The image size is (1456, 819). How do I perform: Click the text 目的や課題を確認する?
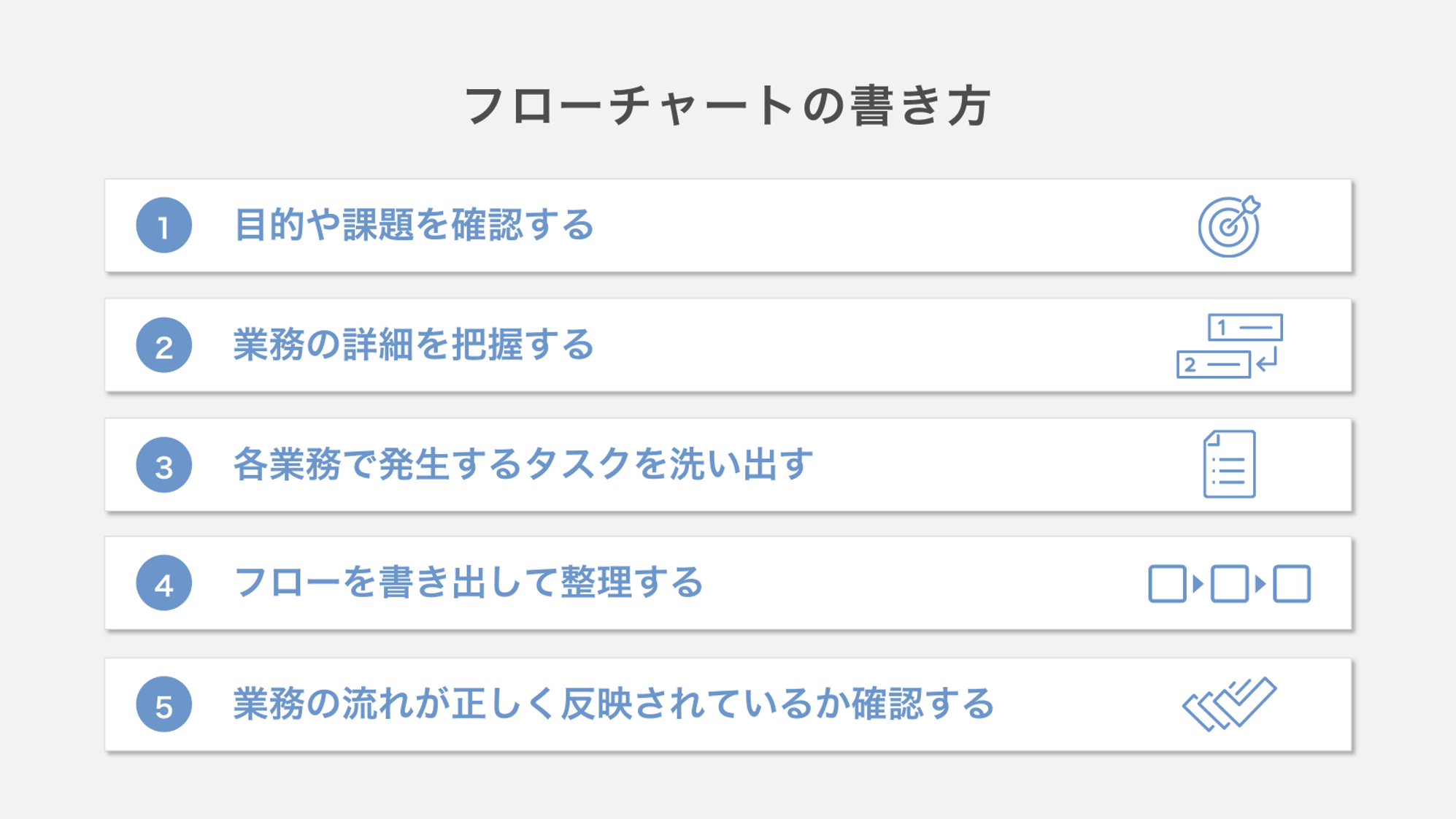pos(414,225)
